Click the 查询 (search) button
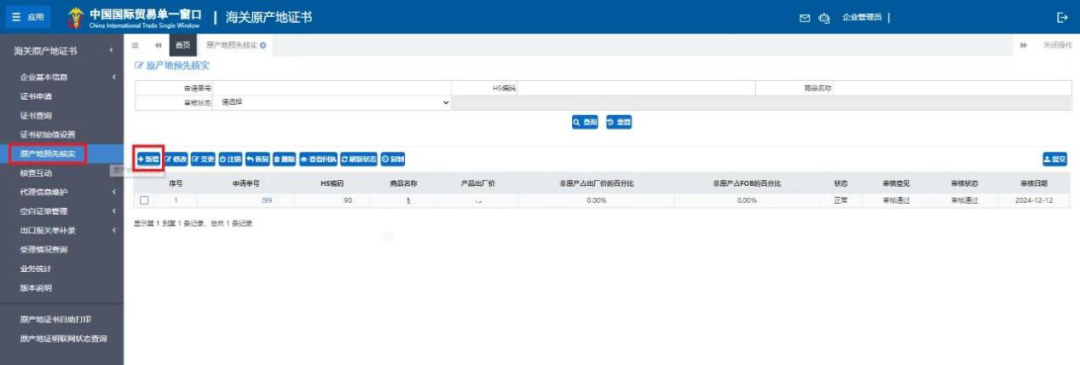This screenshot has height=365, width=1080. coord(585,122)
